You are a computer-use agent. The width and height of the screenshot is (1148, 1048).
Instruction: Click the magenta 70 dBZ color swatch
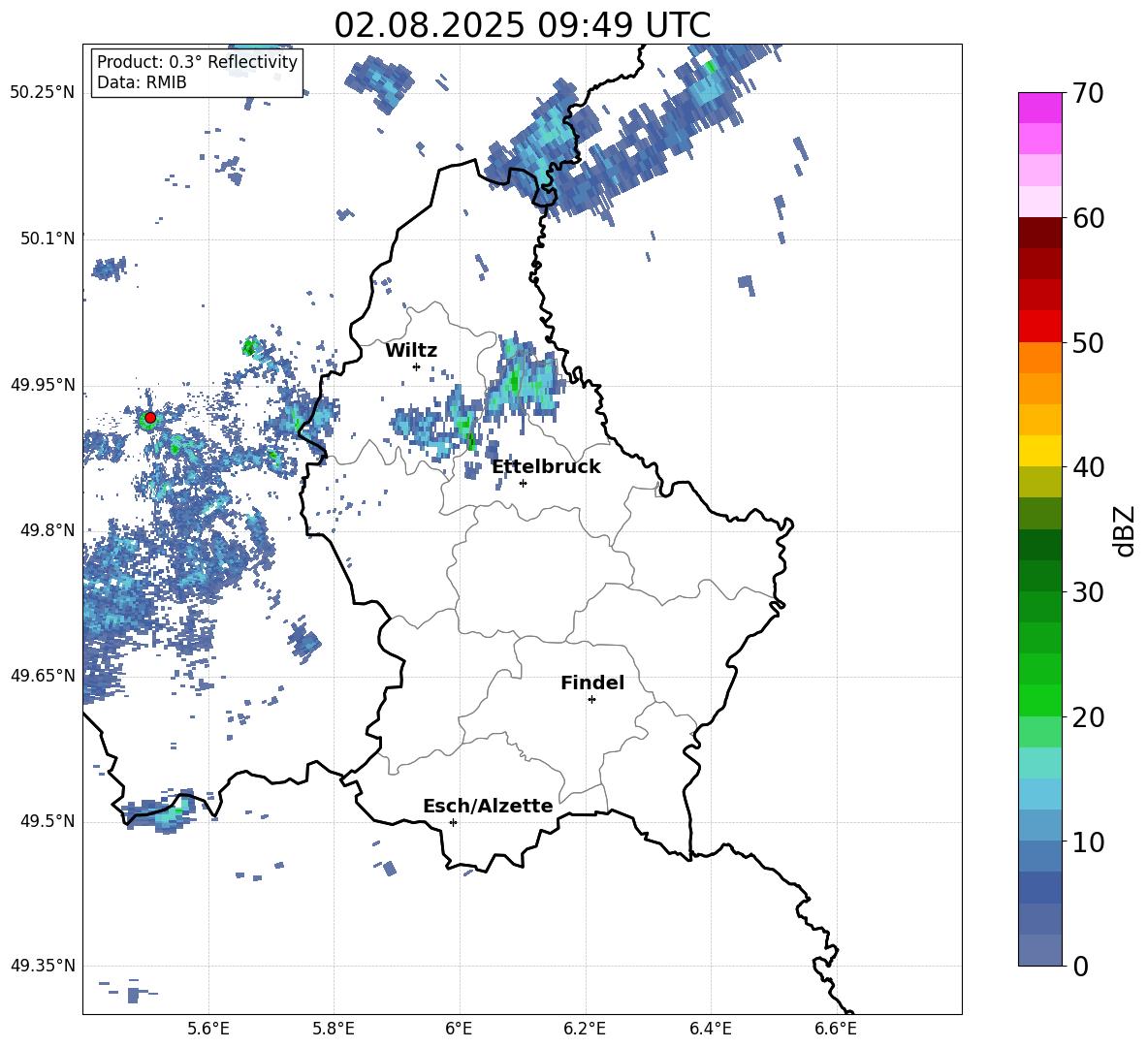(1039, 108)
